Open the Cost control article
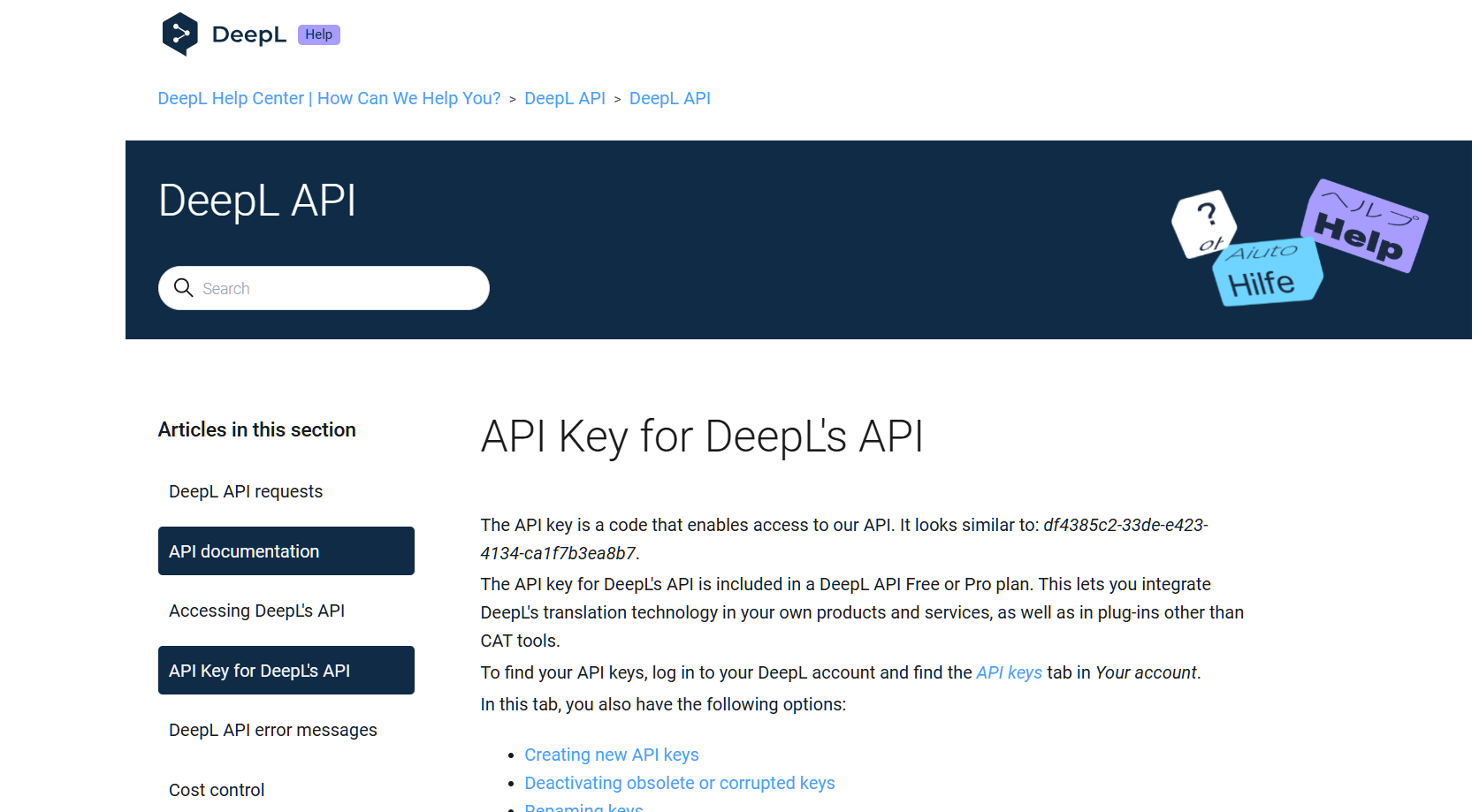The image size is (1479, 812). [x=217, y=790]
